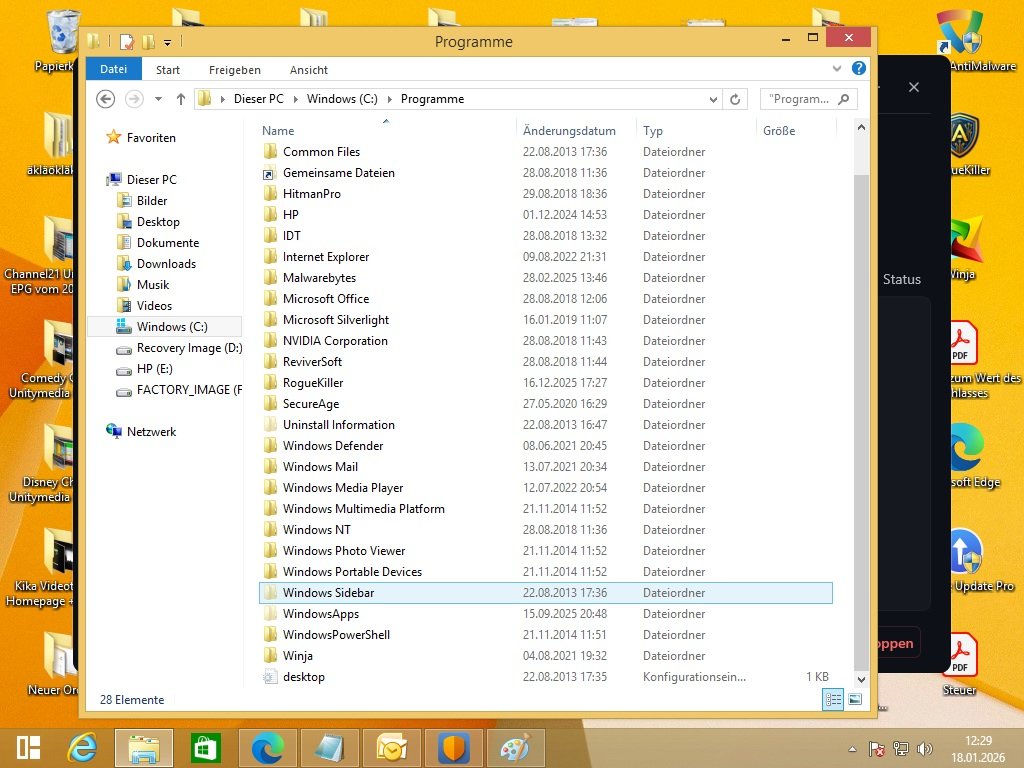Switch to the Start ribbon tab

tap(168, 70)
